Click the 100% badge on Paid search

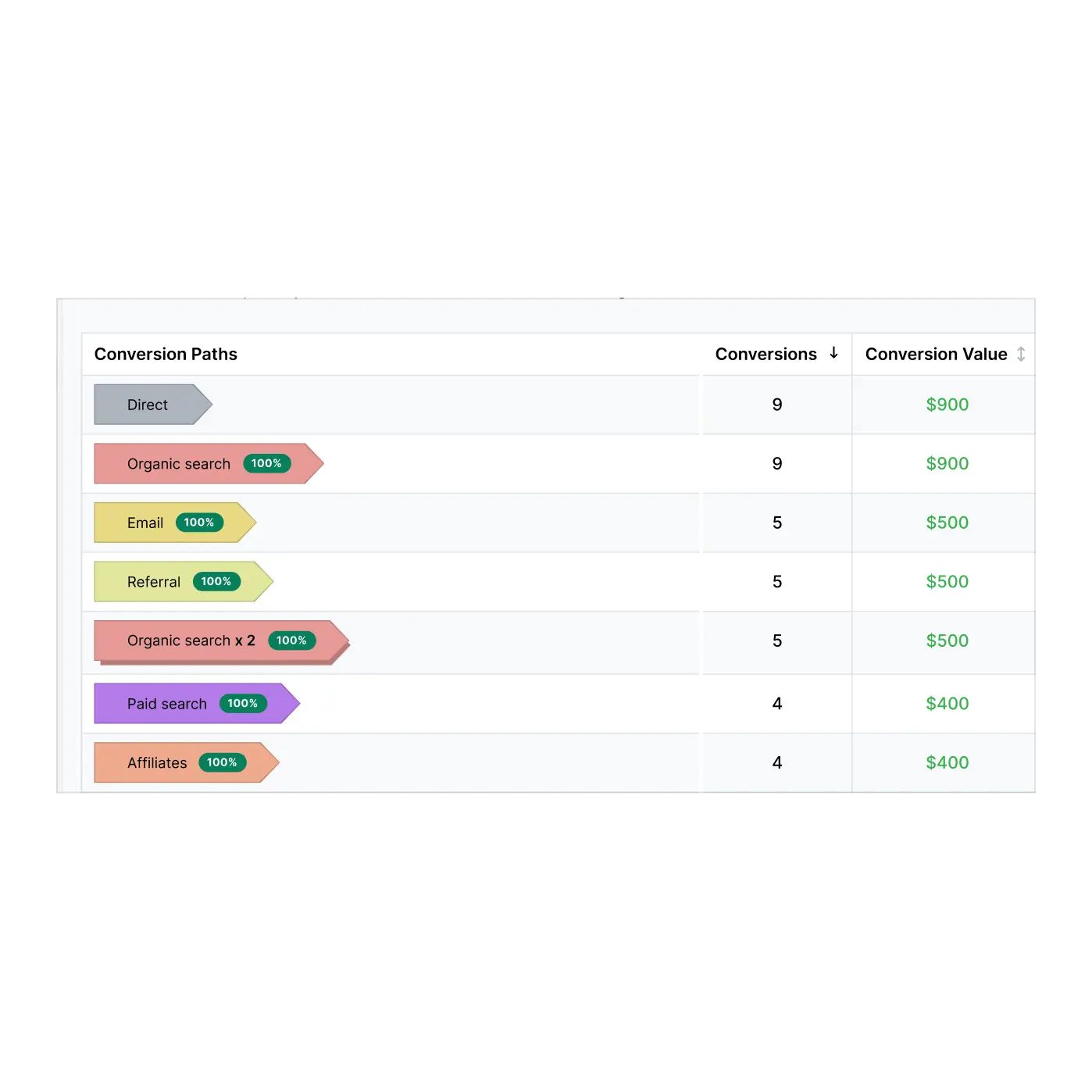pyautogui.click(x=243, y=704)
